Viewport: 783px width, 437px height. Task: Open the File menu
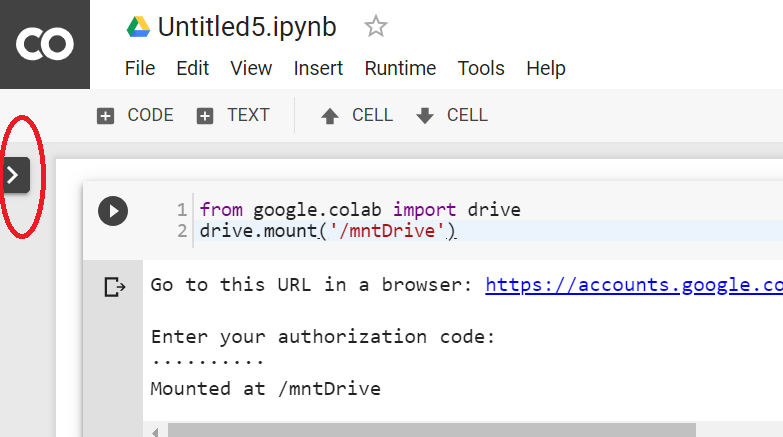[140, 68]
